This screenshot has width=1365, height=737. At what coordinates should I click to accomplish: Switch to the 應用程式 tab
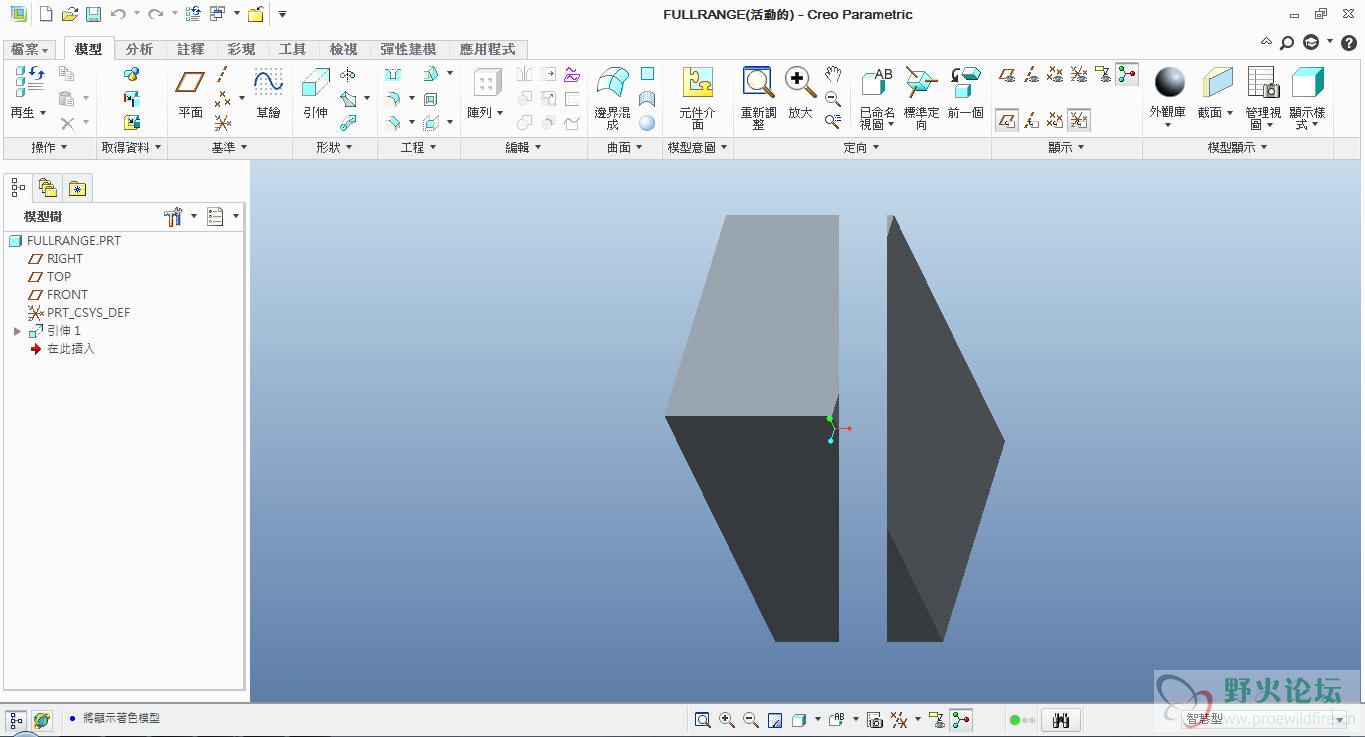coord(487,49)
